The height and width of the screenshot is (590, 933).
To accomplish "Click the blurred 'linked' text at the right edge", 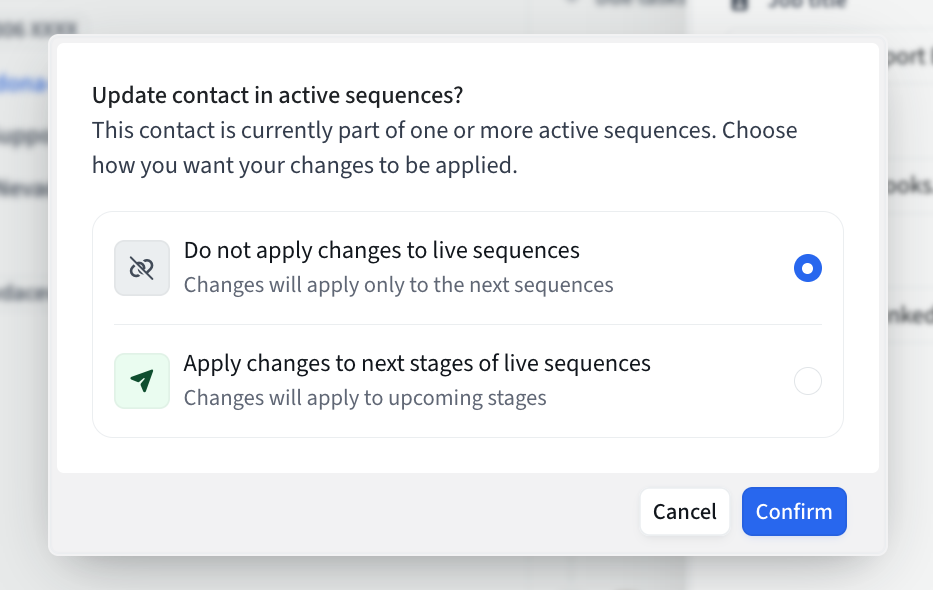I will coord(910,315).
